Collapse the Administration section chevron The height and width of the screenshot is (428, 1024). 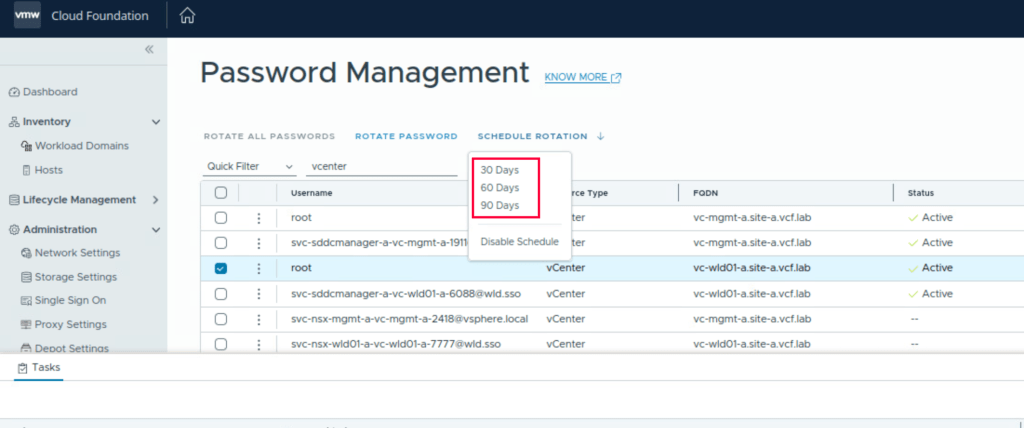click(x=155, y=230)
